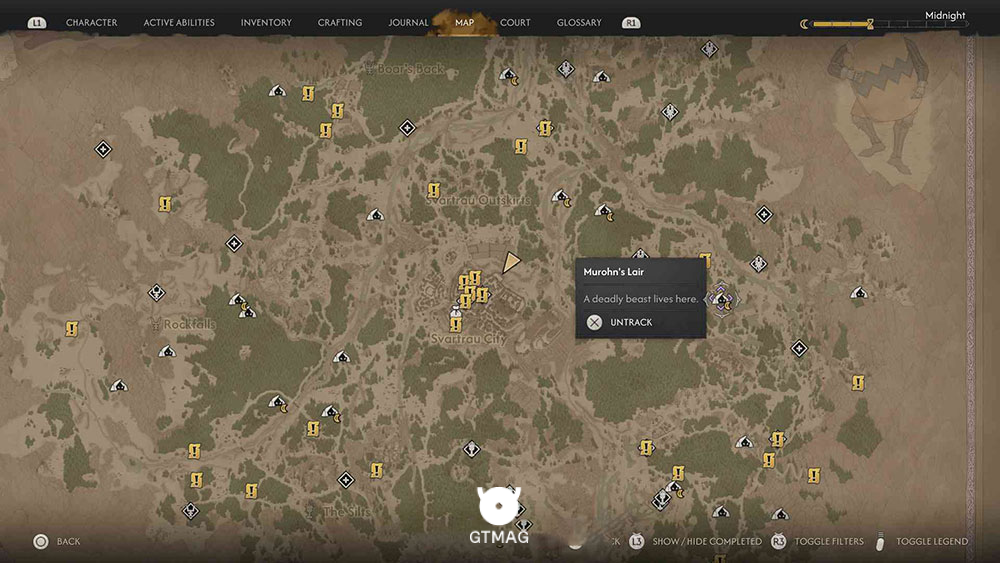The image size is (1000, 563).
Task: Select the fast-travel marker south of Svartrau City
Action: click(x=471, y=449)
